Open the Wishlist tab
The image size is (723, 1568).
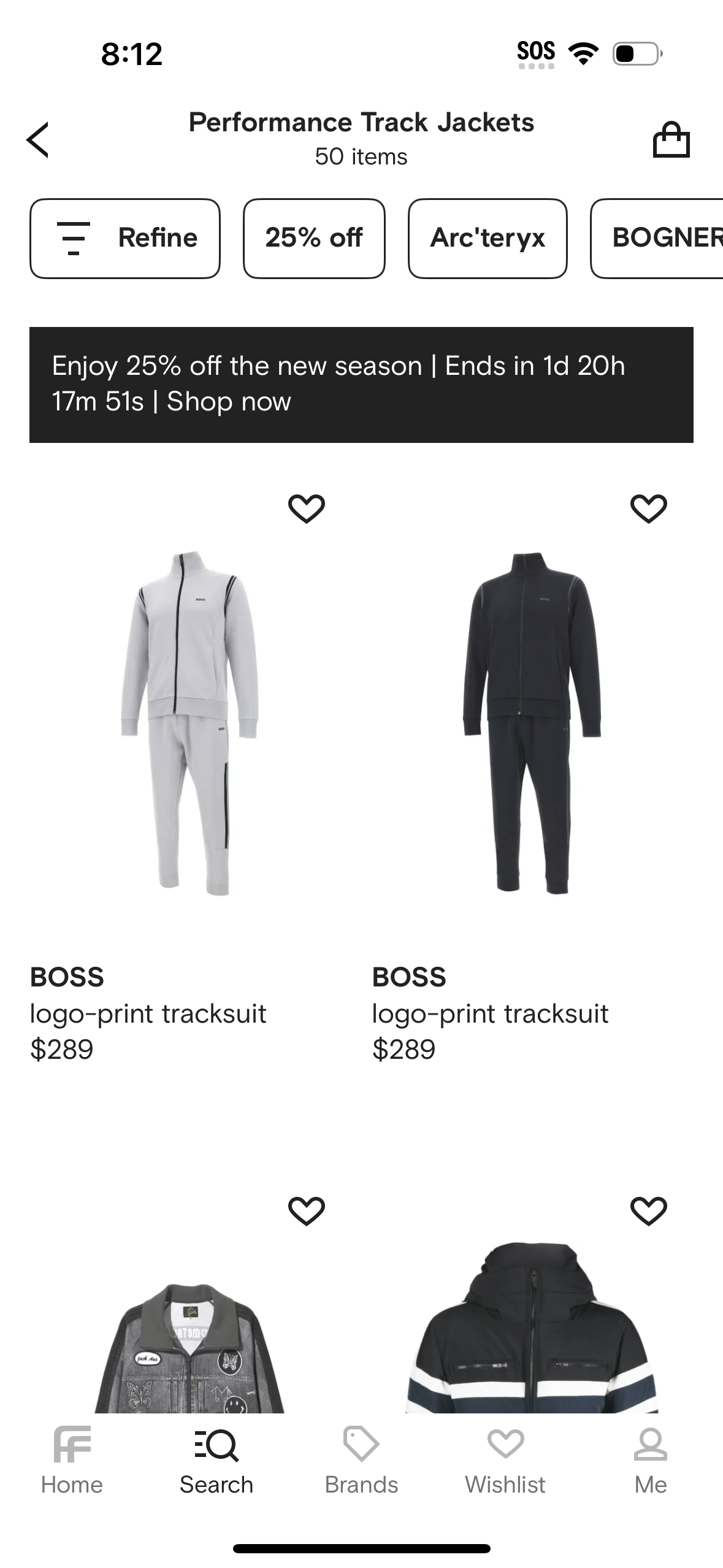click(505, 1460)
